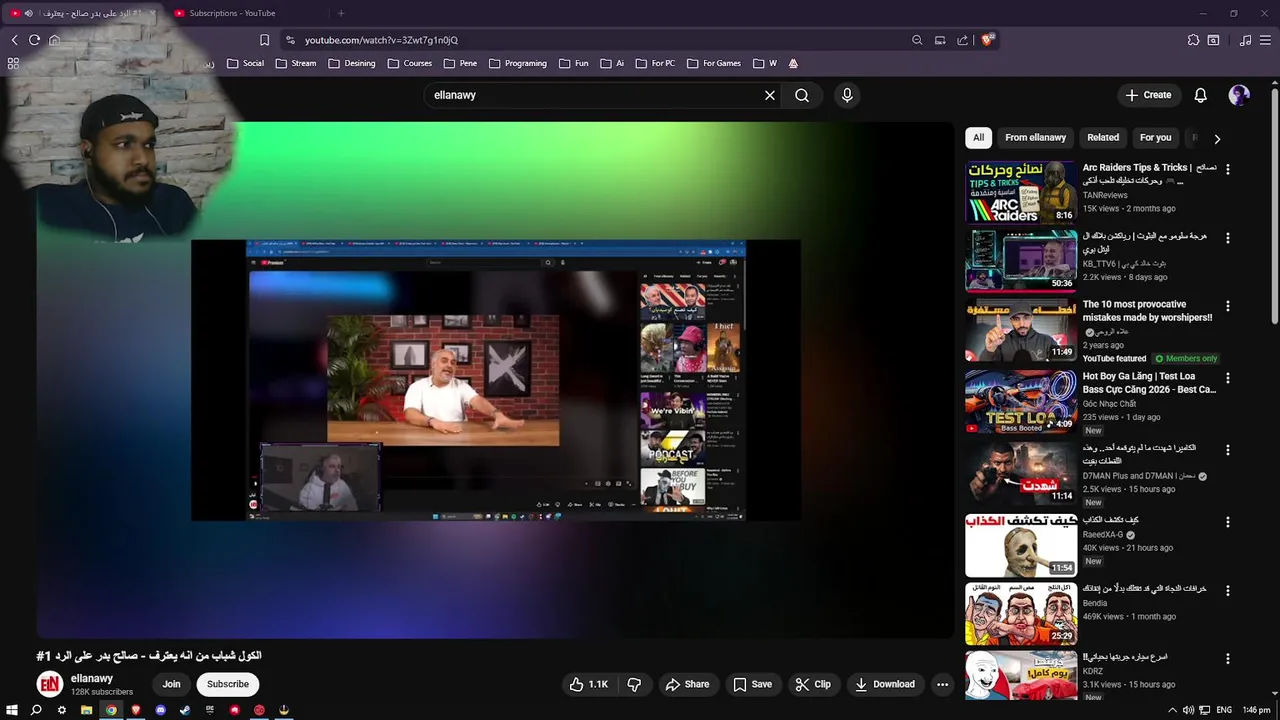
Task: Start voice search with the microphone icon
Action: pyautogui.click(x=847, y=95)
